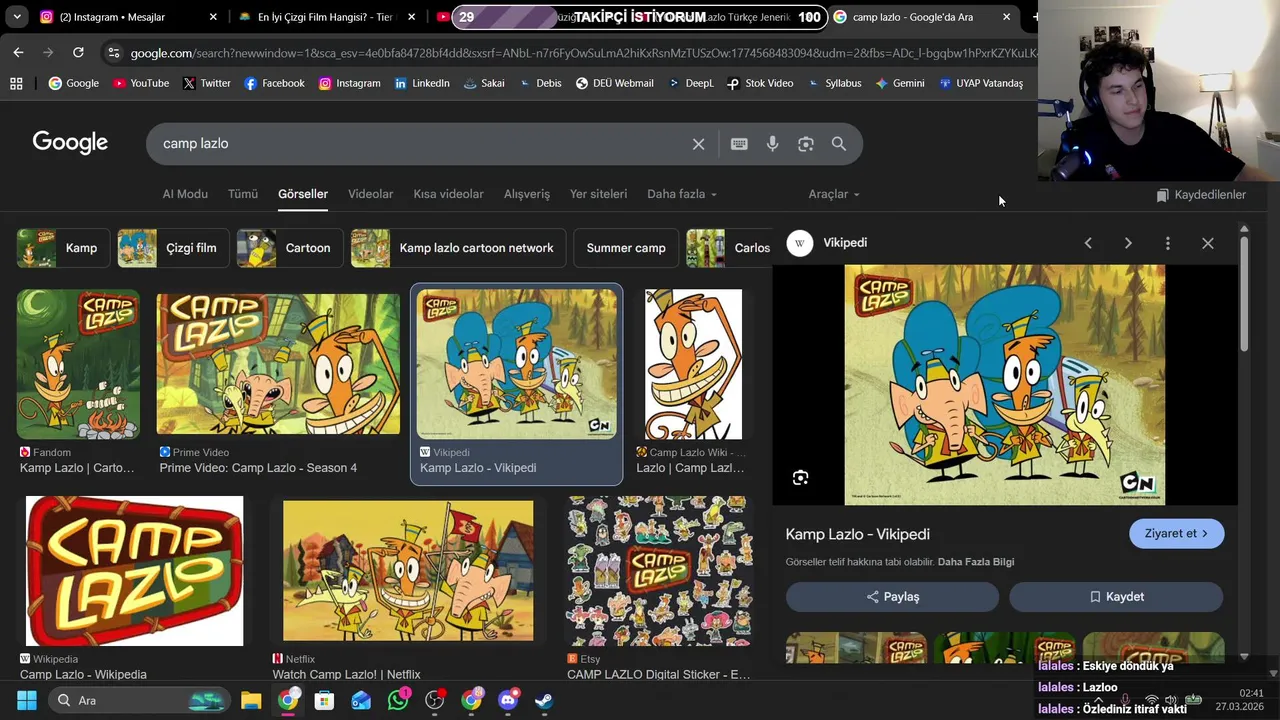Select the Cartoon filter chip
The width and height of the screenshot is (1280, 720).
(290, 248)
